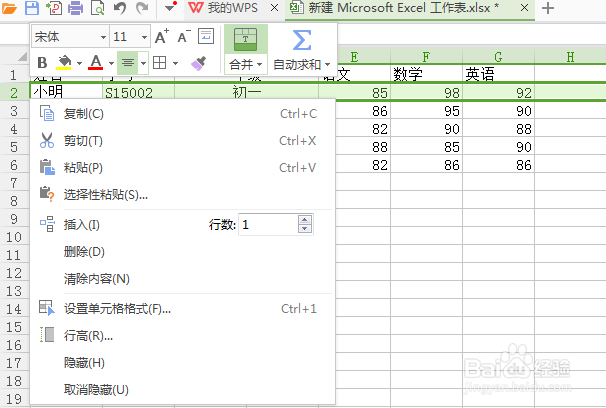Close the Excel workbook tab
This screenshot has width=606, height=408.
[x=524, y=8]
